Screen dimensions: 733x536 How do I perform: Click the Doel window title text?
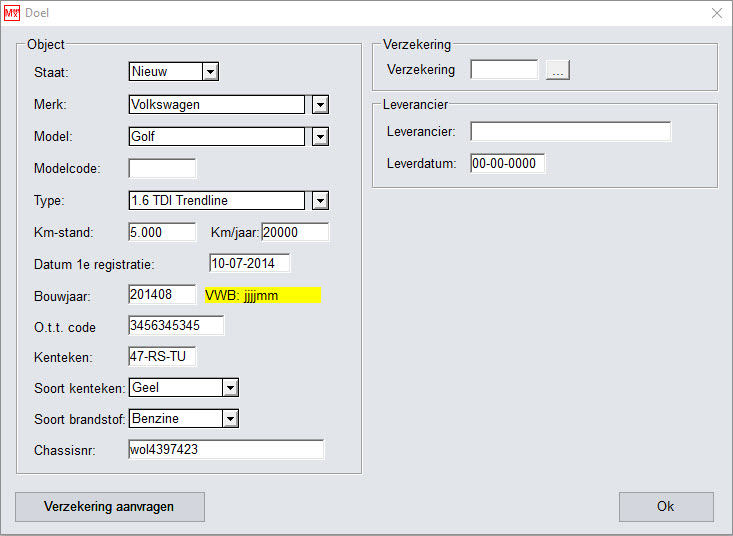(37, 13)
